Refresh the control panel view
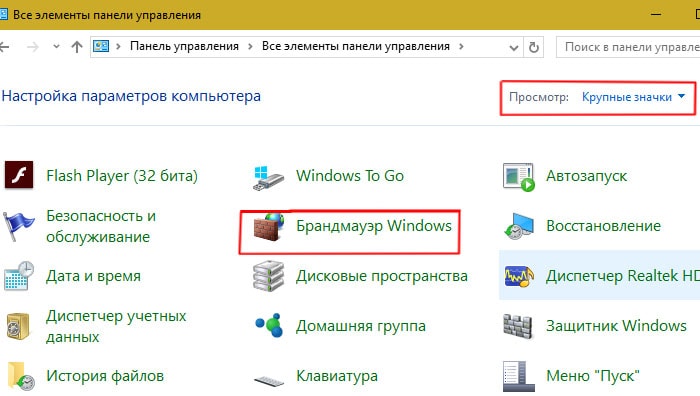The image size is (700, 396). coord(533,47)
